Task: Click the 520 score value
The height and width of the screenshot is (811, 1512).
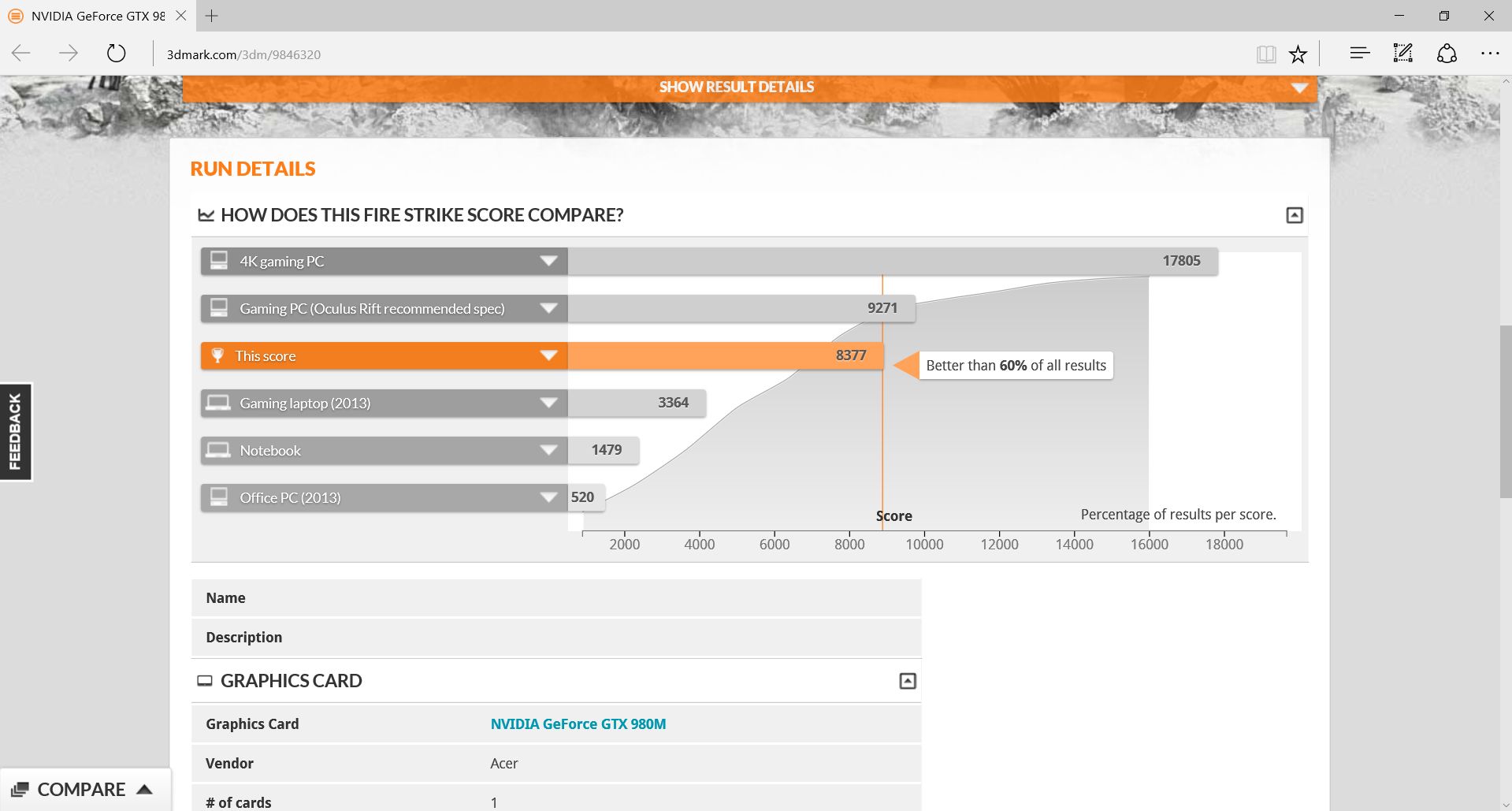Action: tap(582, 497)
